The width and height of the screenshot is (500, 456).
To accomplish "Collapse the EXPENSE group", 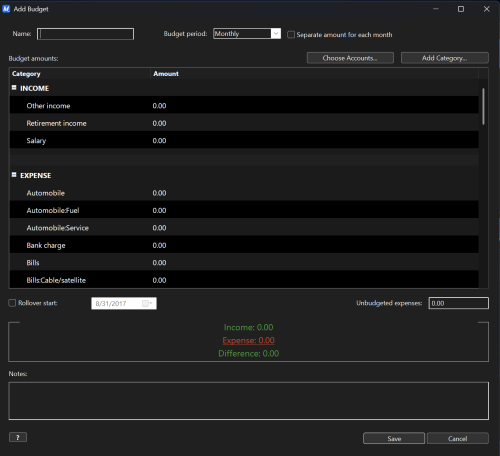I will pyautogui.click(x=14, y=175).
